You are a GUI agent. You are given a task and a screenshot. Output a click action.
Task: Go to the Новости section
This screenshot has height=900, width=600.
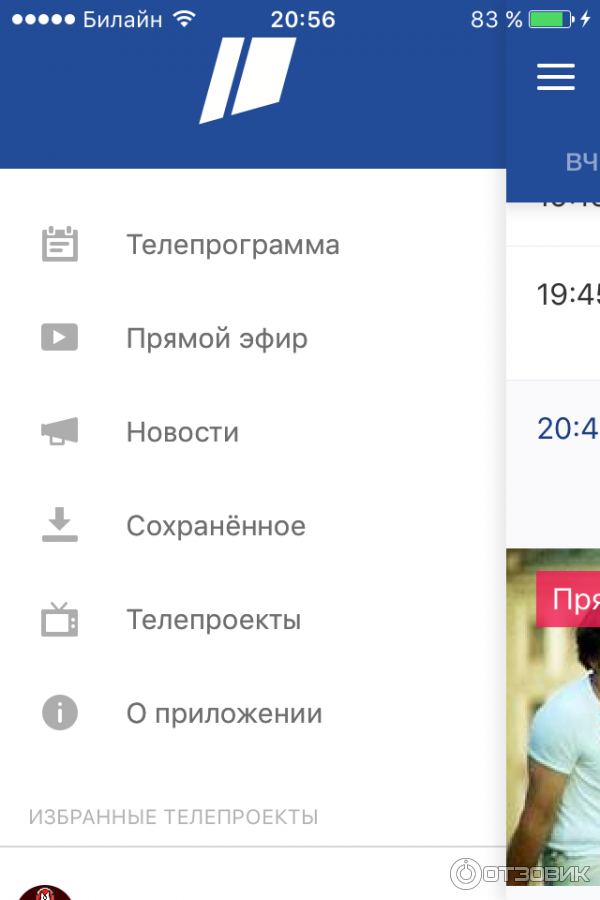pos(182,433)
